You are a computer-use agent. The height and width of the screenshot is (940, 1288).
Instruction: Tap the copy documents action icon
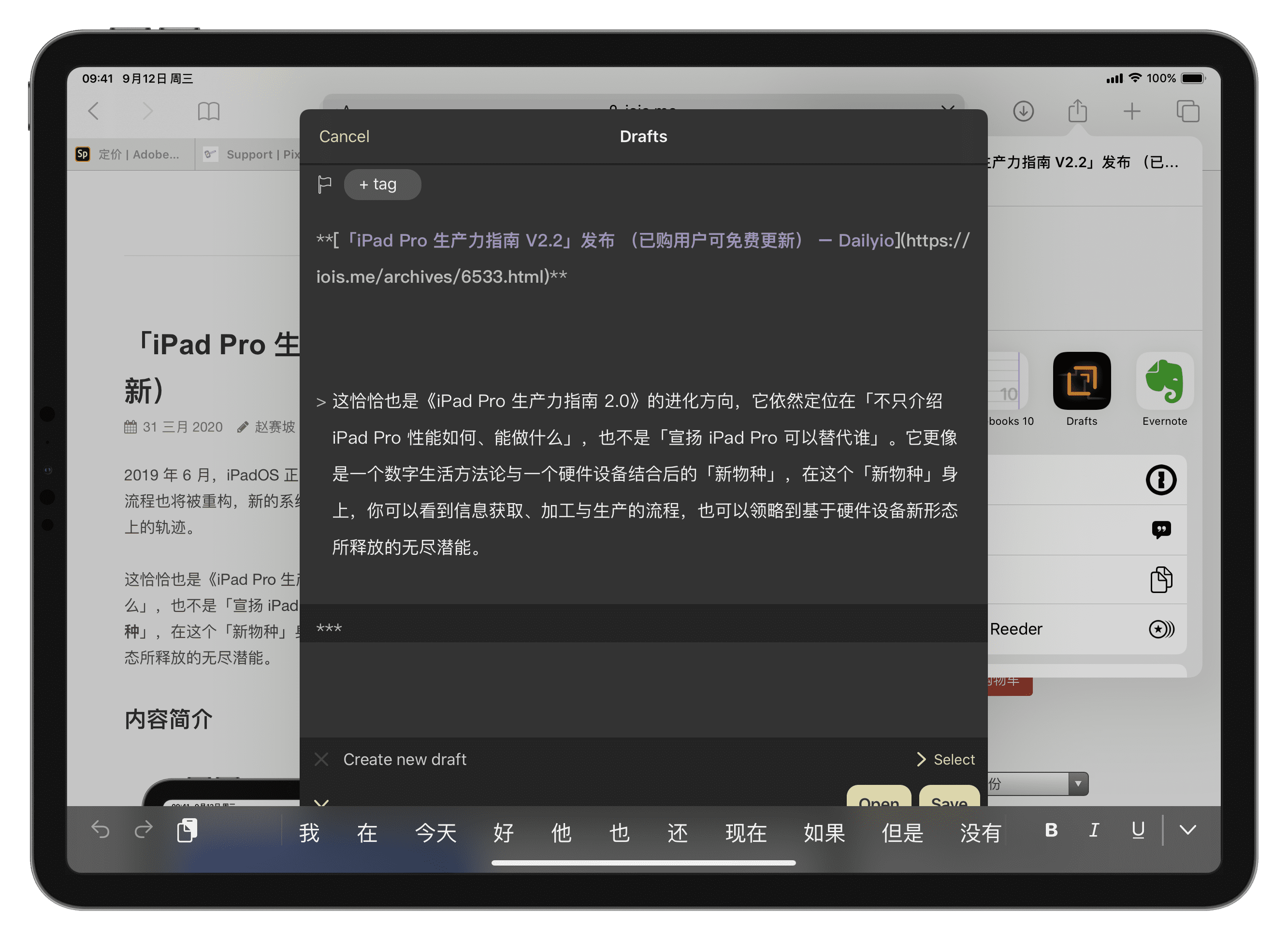pyautogui.click(x=1161, y=580)
